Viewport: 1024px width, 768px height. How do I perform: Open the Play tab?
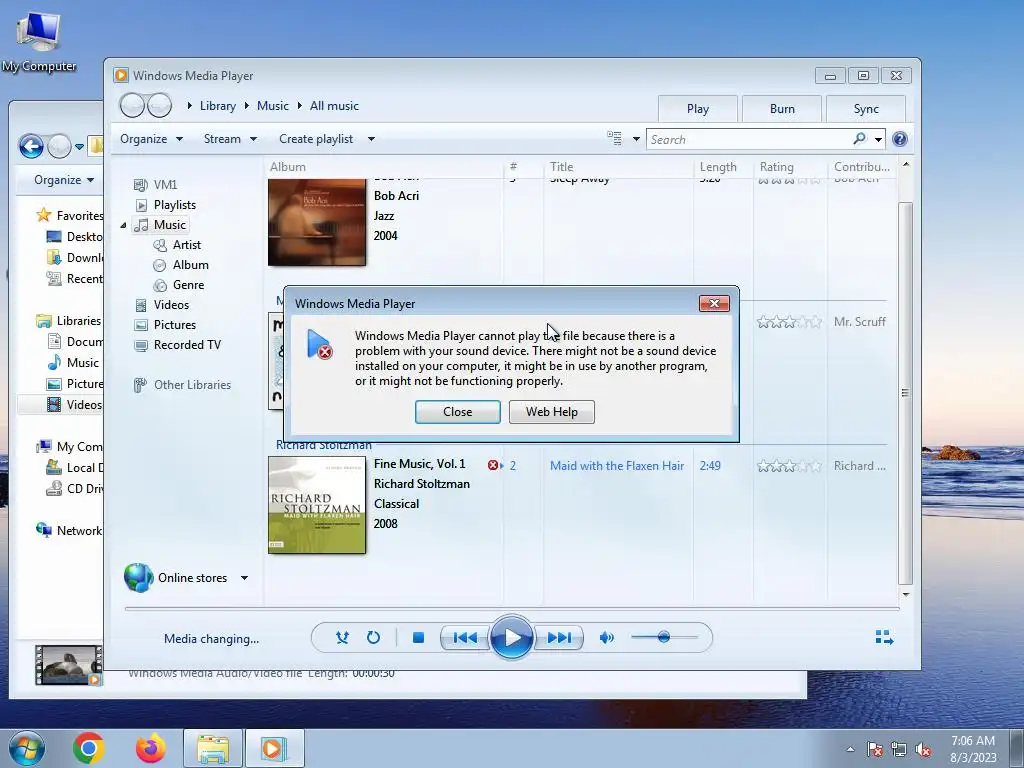tap(697, 109)
